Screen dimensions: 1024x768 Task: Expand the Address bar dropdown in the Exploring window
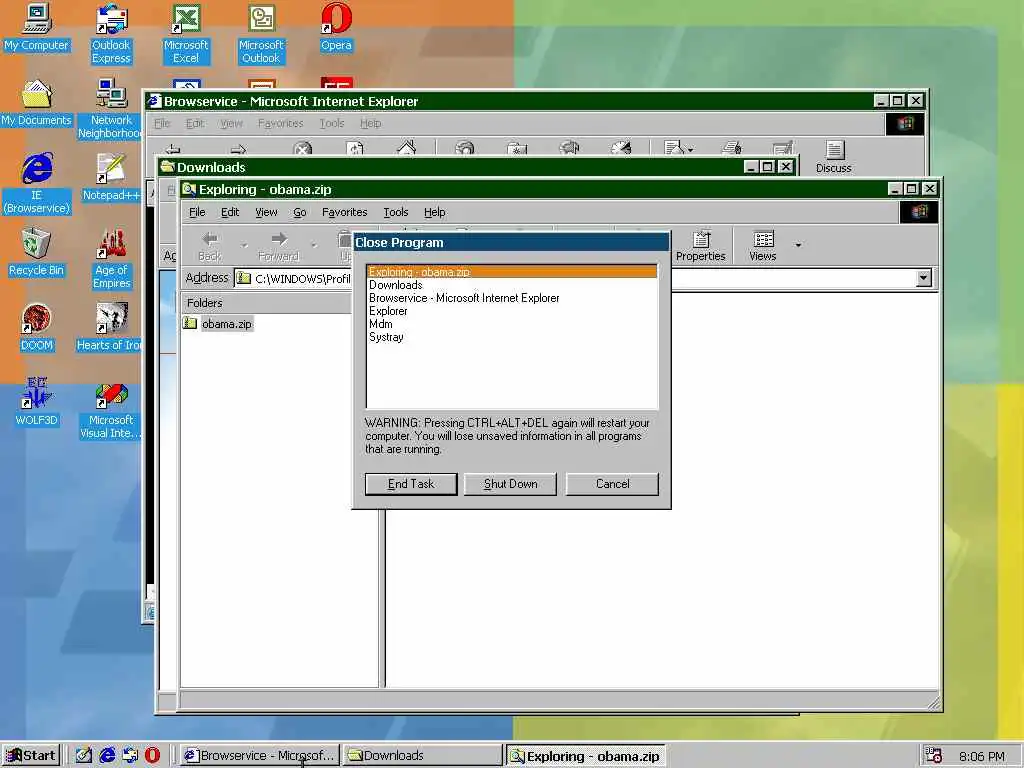923,278
